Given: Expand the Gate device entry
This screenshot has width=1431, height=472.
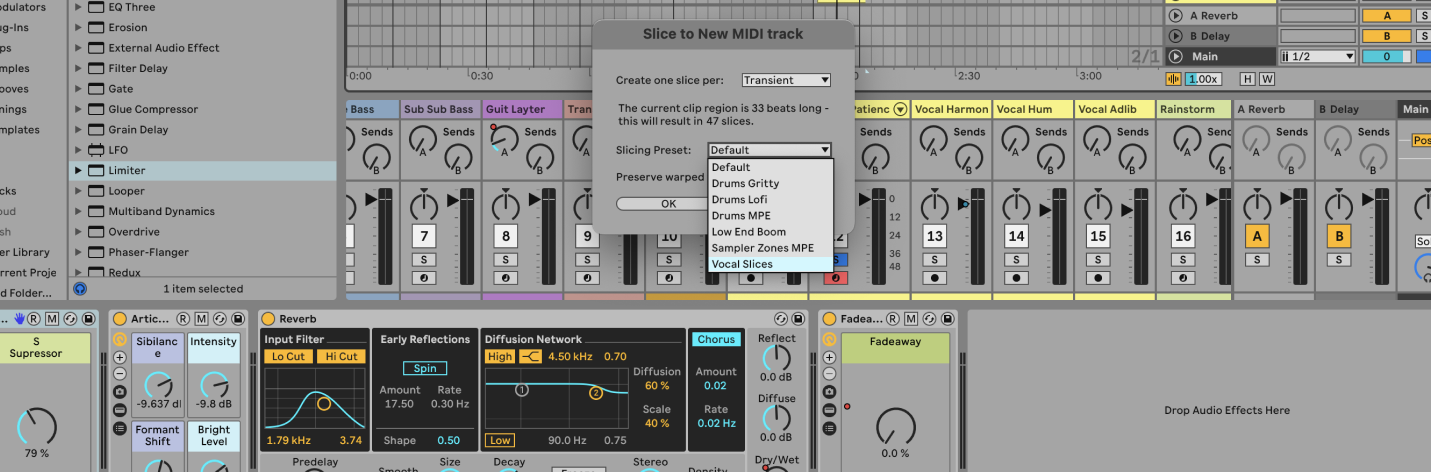Looking at the screenshot, I should (x=78, y=89).
